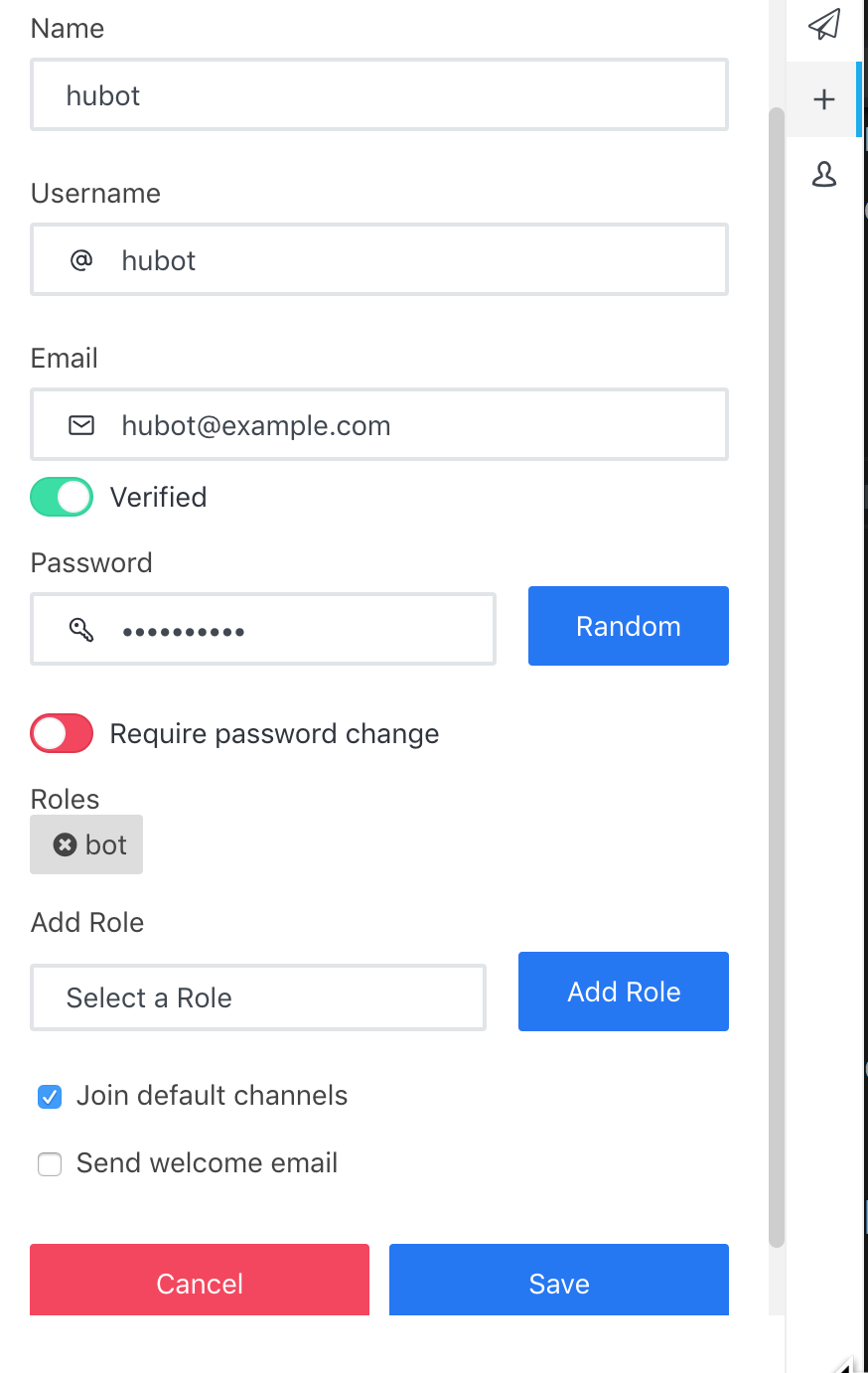Click inside the Name input showing hubot

pos(379,94)
